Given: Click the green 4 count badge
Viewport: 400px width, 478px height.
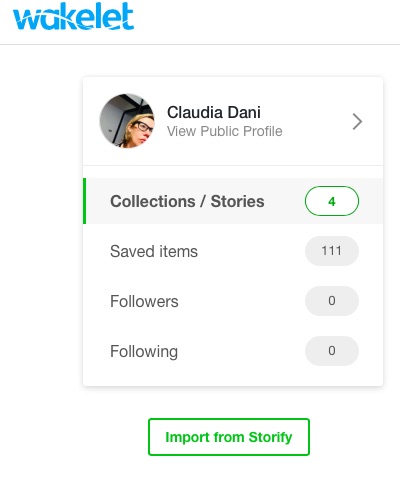Looking at the screenshot, I should [x=332, y=201].
